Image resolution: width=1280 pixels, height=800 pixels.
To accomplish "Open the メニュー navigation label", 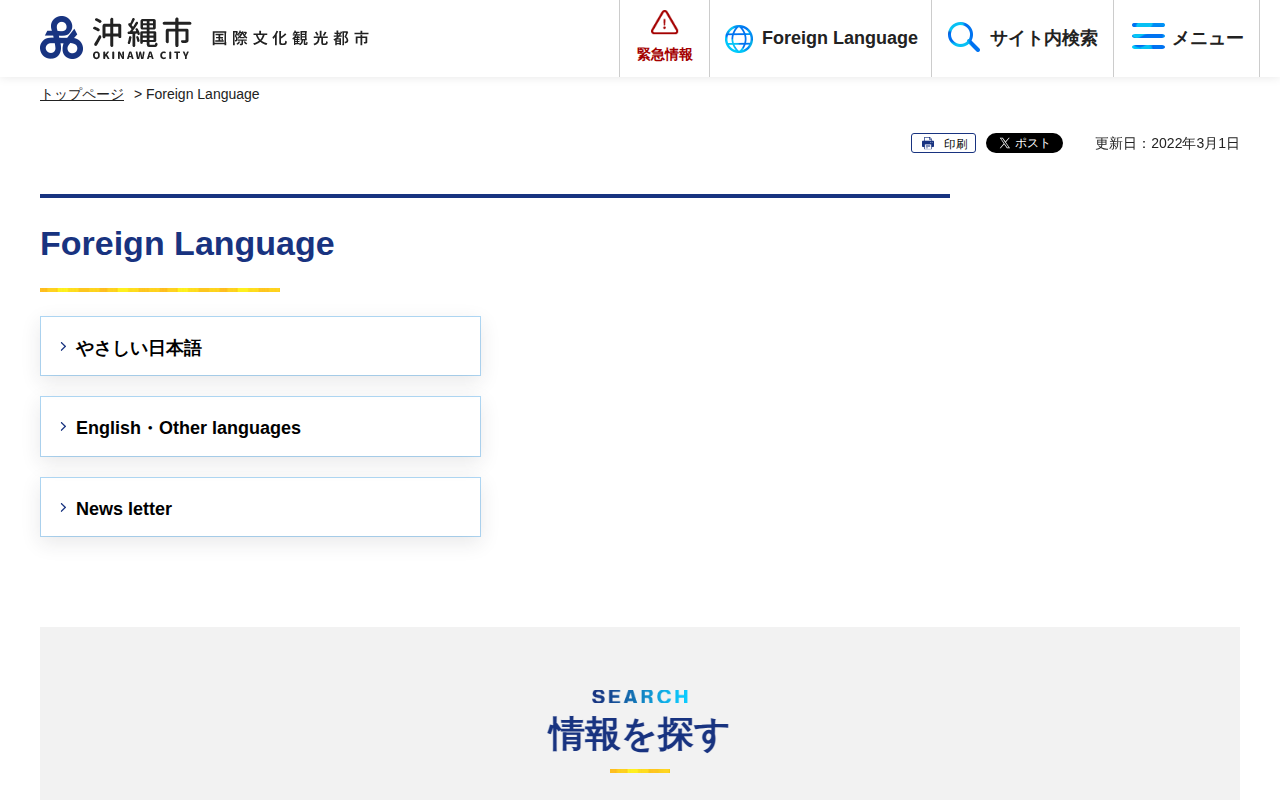I will click(x=1207, y=38).
